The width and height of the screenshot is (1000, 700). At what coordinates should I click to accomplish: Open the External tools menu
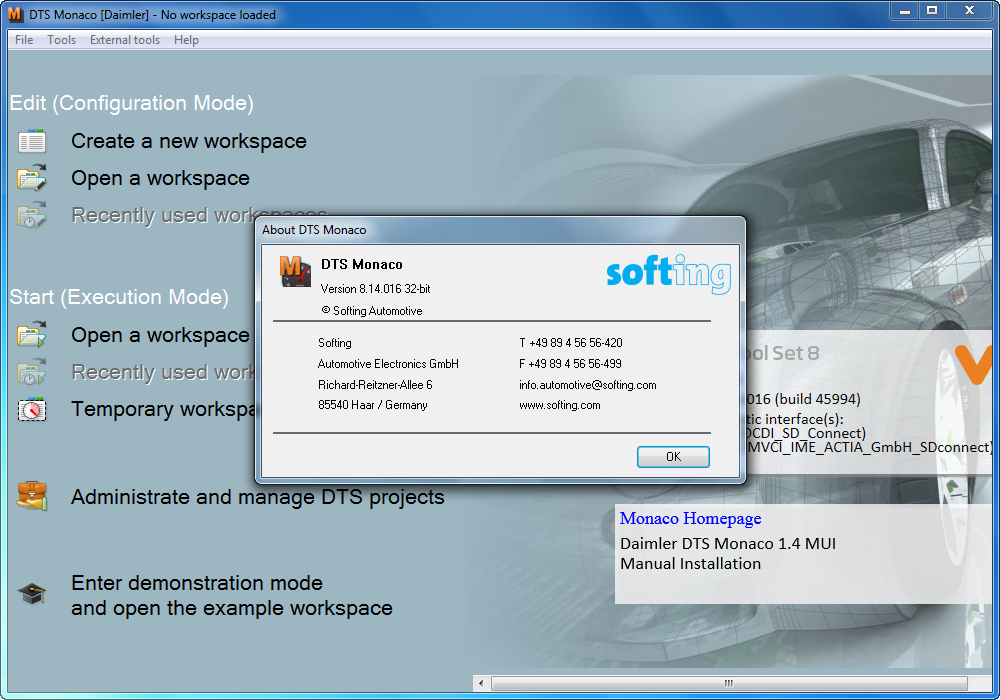(x=124, y=40)
